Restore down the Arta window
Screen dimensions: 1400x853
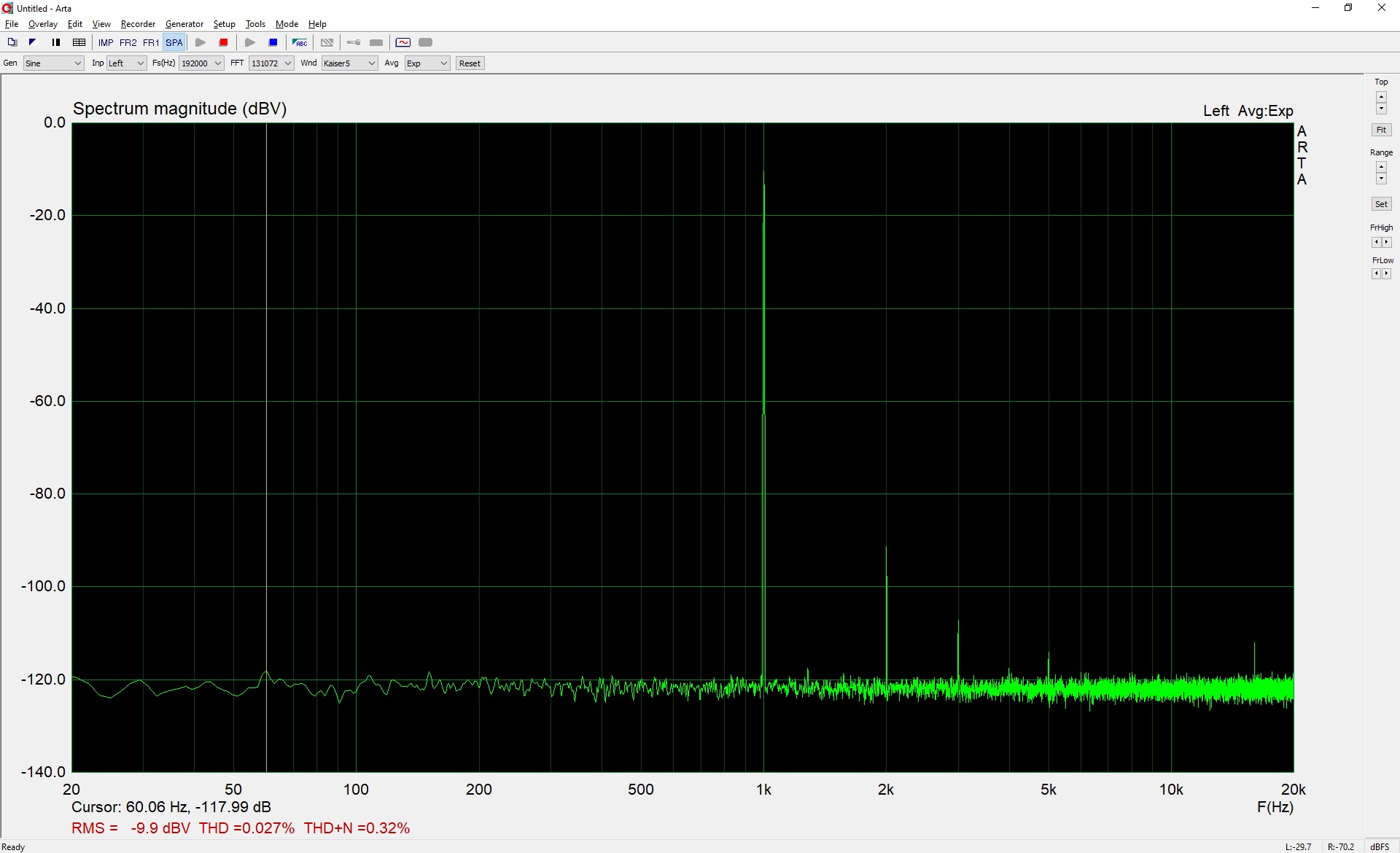(x=1348, y=8)
